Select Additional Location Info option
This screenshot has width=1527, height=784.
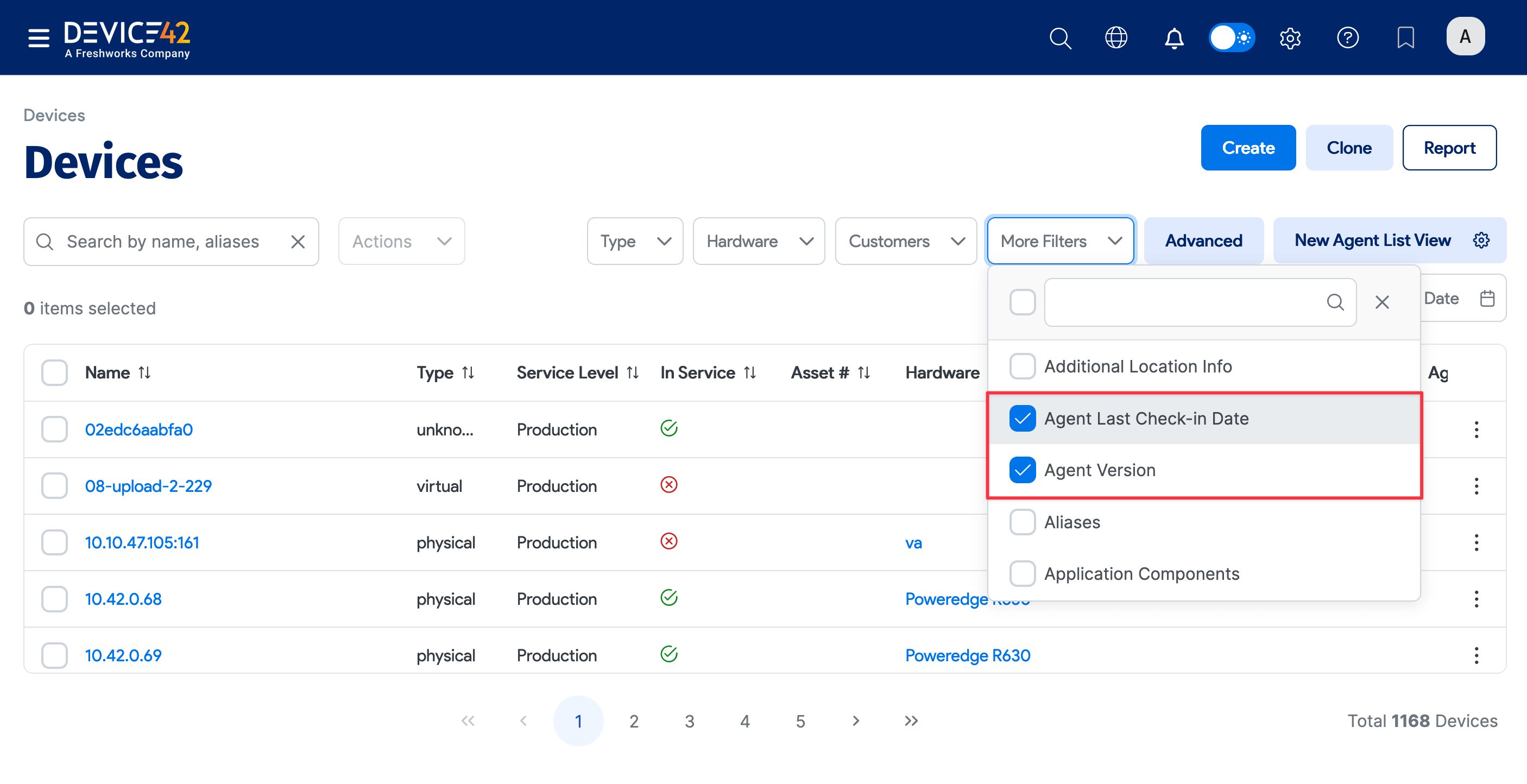(x=1023, y=366)
